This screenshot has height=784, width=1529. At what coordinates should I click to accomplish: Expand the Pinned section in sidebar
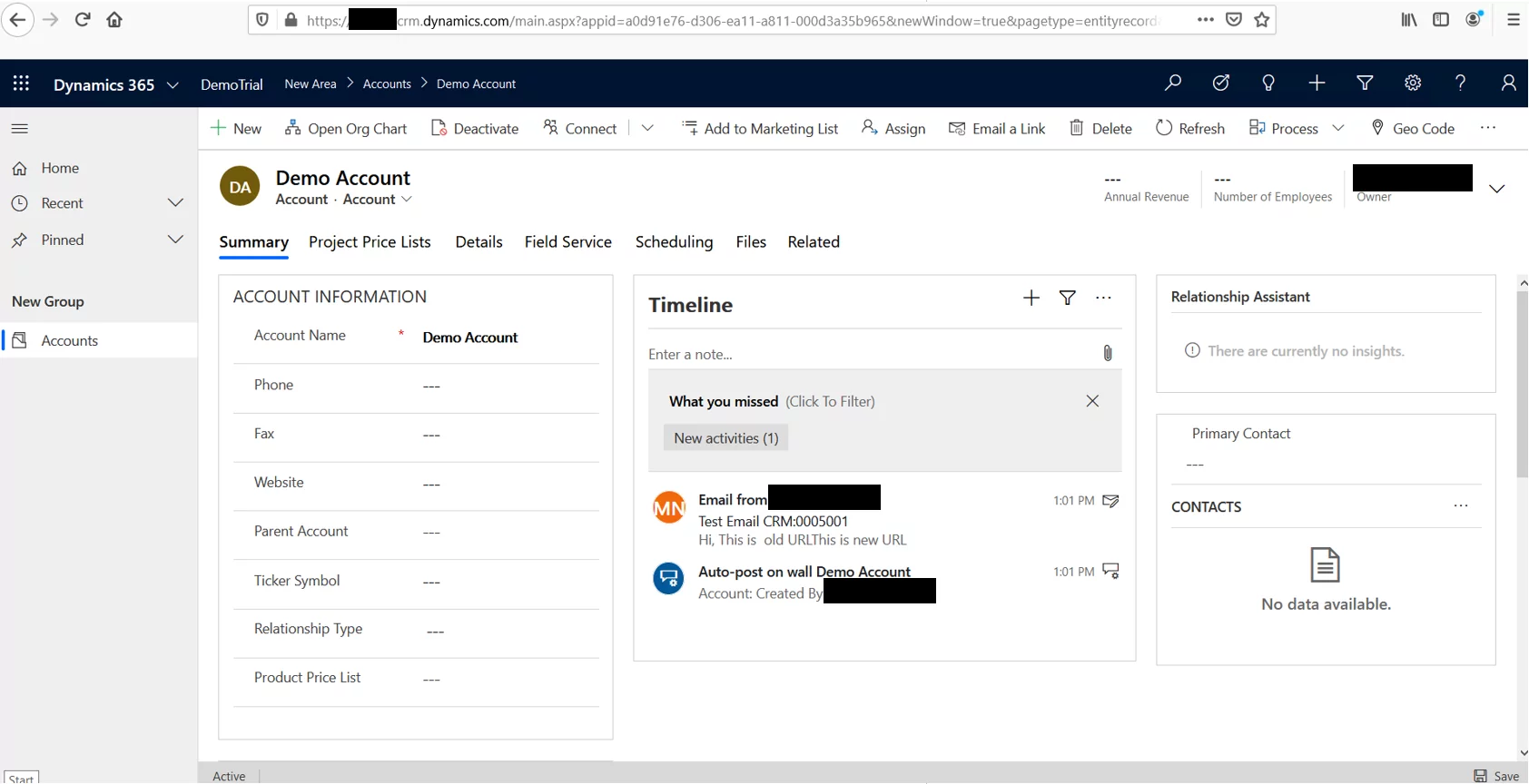[175, 240]
